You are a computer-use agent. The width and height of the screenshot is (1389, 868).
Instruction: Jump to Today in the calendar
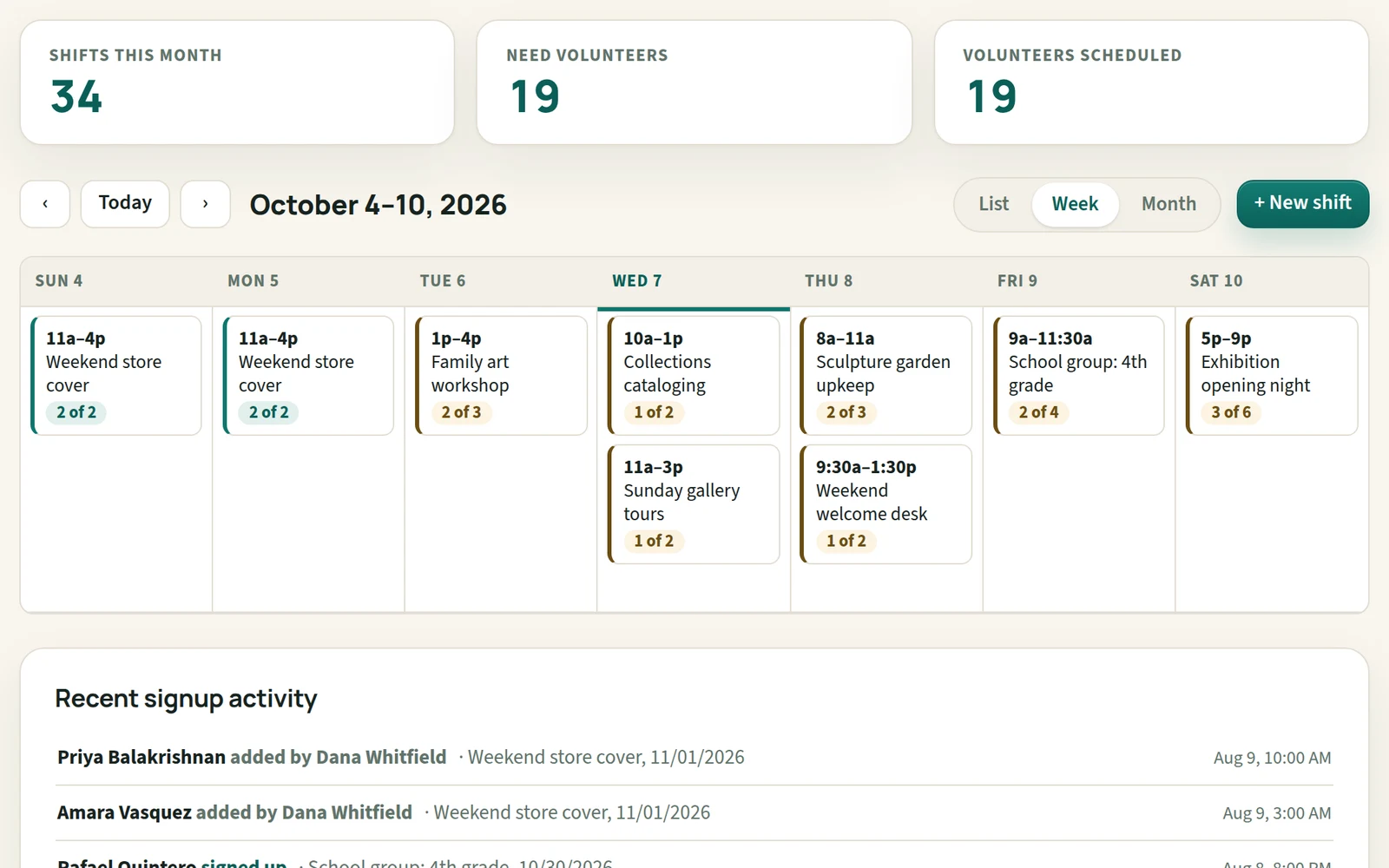point(125,204)
